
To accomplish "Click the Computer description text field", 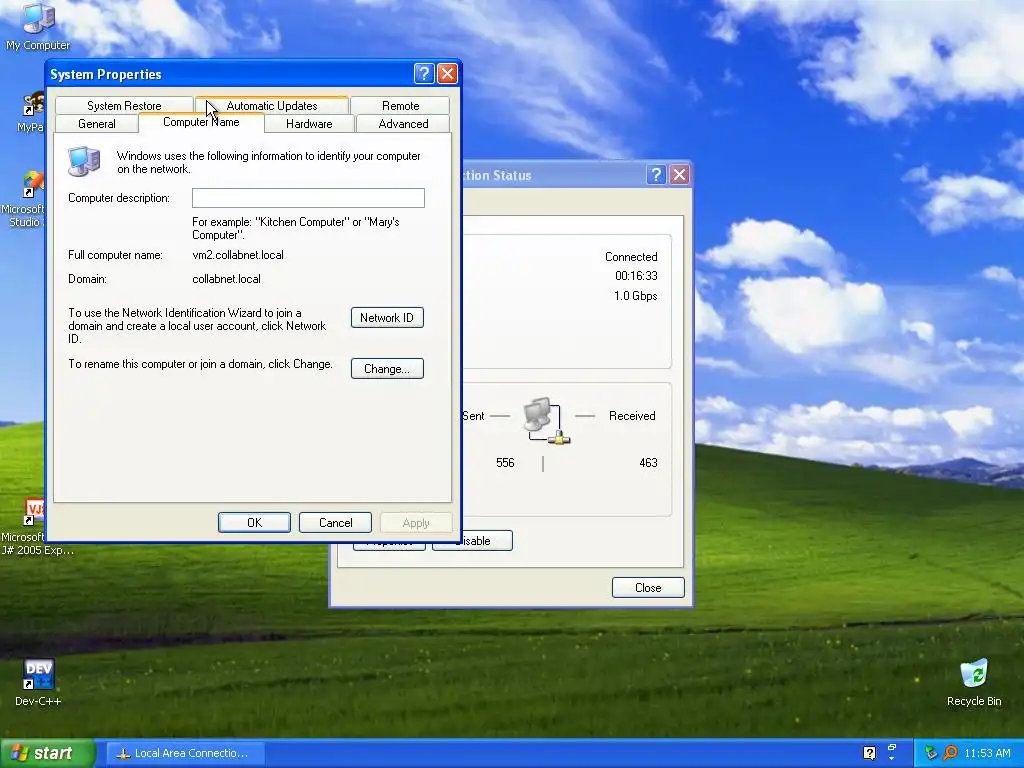I will [x=308, y=198].
